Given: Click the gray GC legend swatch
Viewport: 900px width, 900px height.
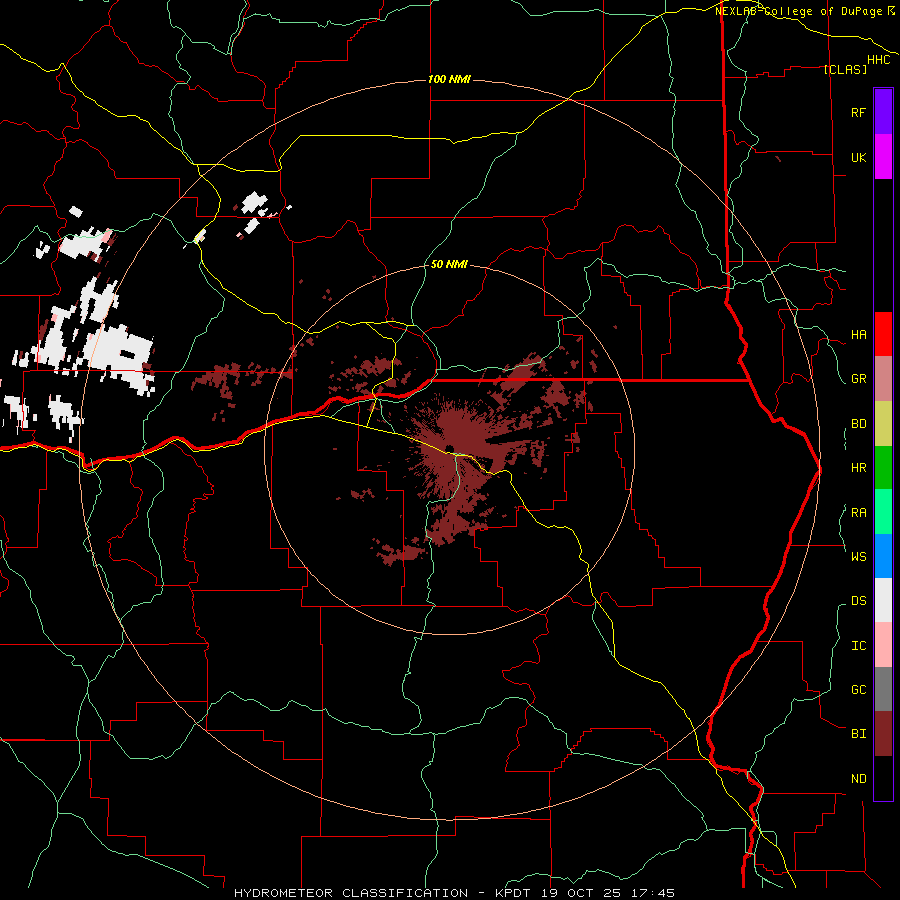Looking at the screenshot, I should pyautogui.click(x=883, y=689).
